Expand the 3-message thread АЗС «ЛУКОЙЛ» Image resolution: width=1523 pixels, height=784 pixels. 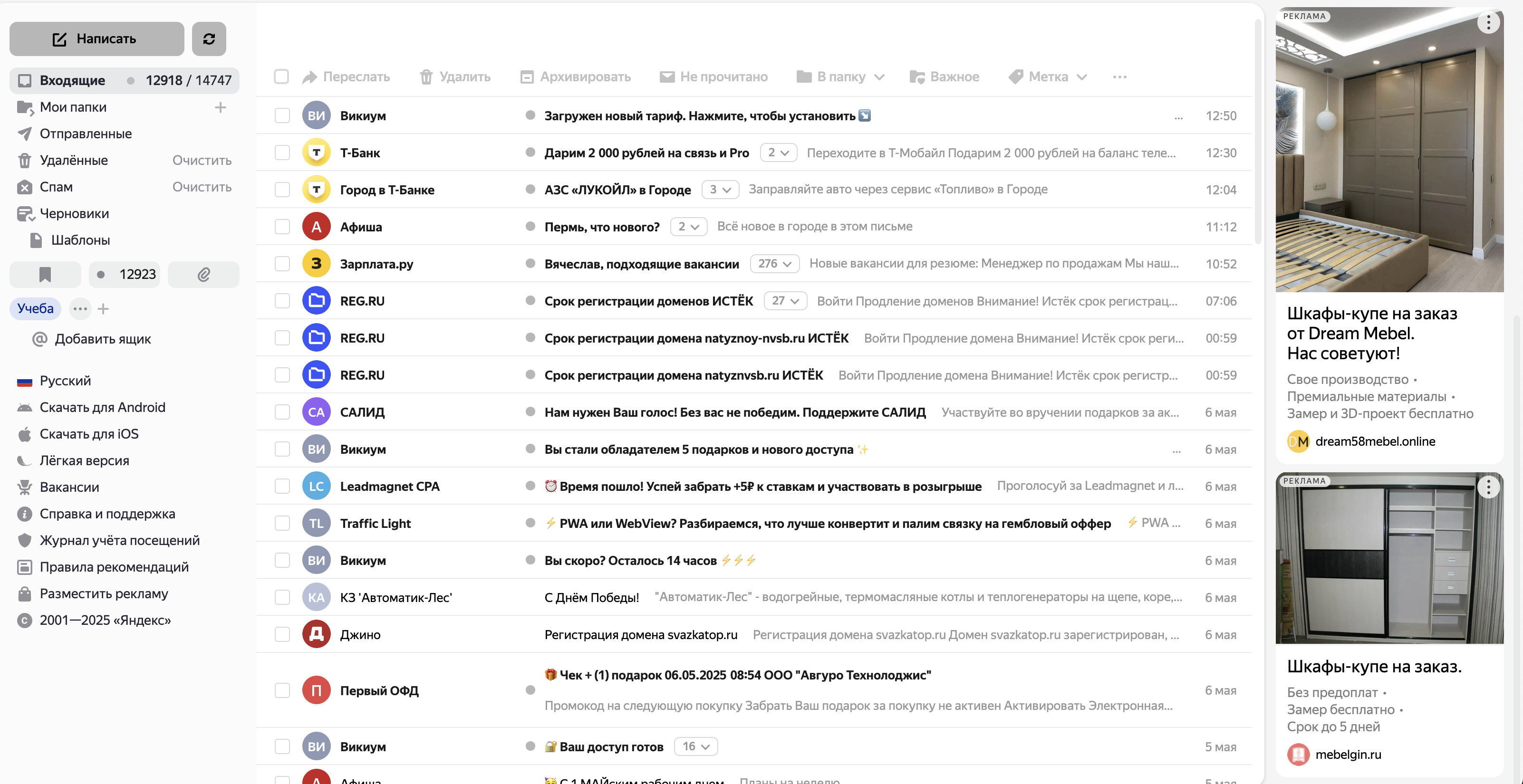720,189
